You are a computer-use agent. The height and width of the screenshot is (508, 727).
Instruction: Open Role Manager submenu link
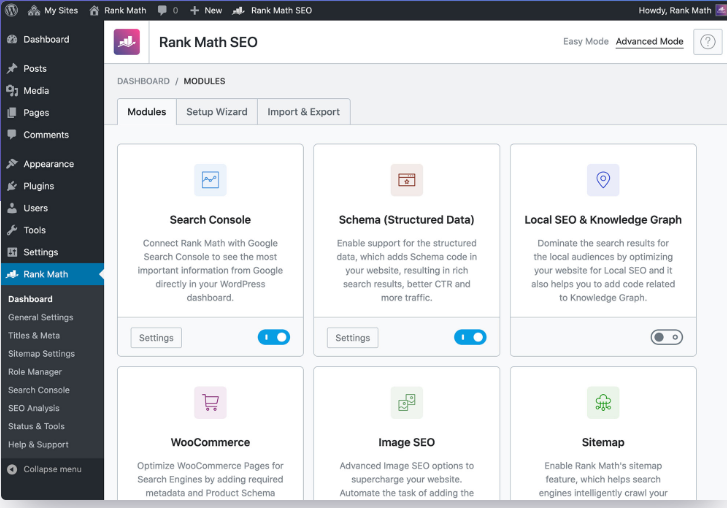coord(35,372)
